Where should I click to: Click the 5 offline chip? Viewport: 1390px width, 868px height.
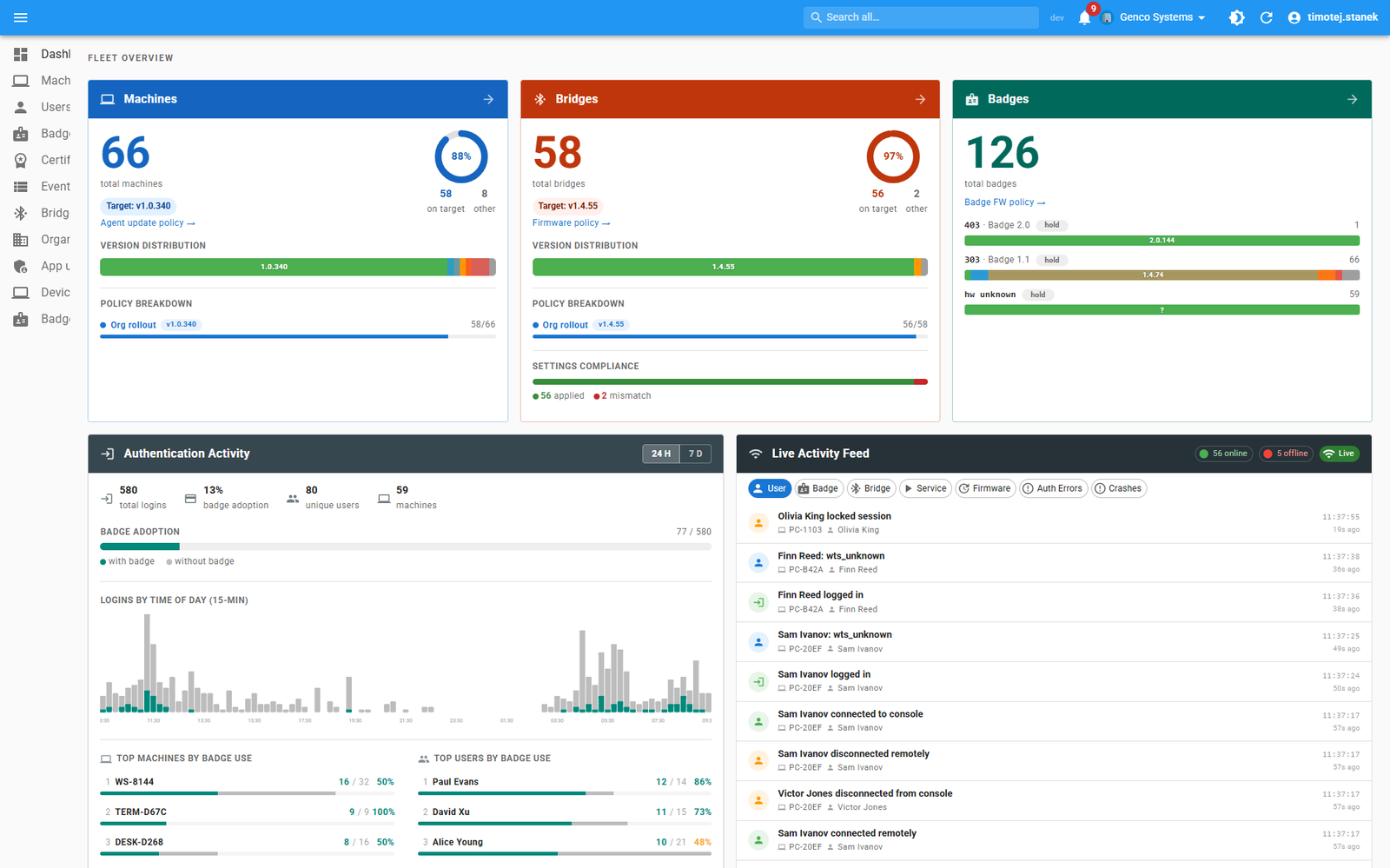pos(1286,454)
